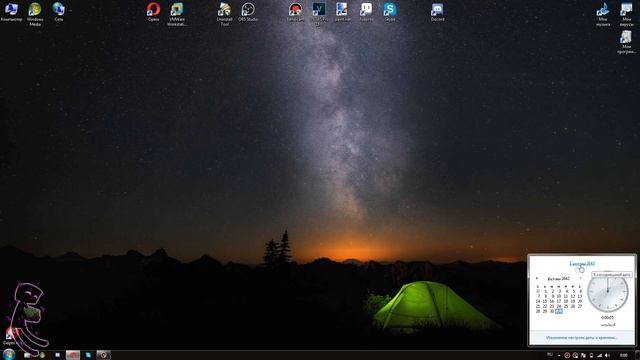Click the taskbar clock time
The width and height of the screenshot is (640, 360).
(624, 356)
